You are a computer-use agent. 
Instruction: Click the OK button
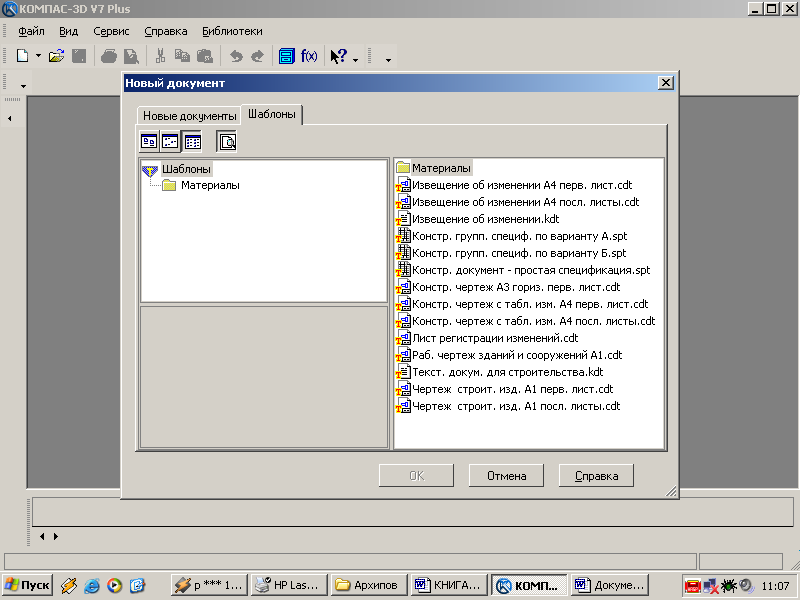416,476
